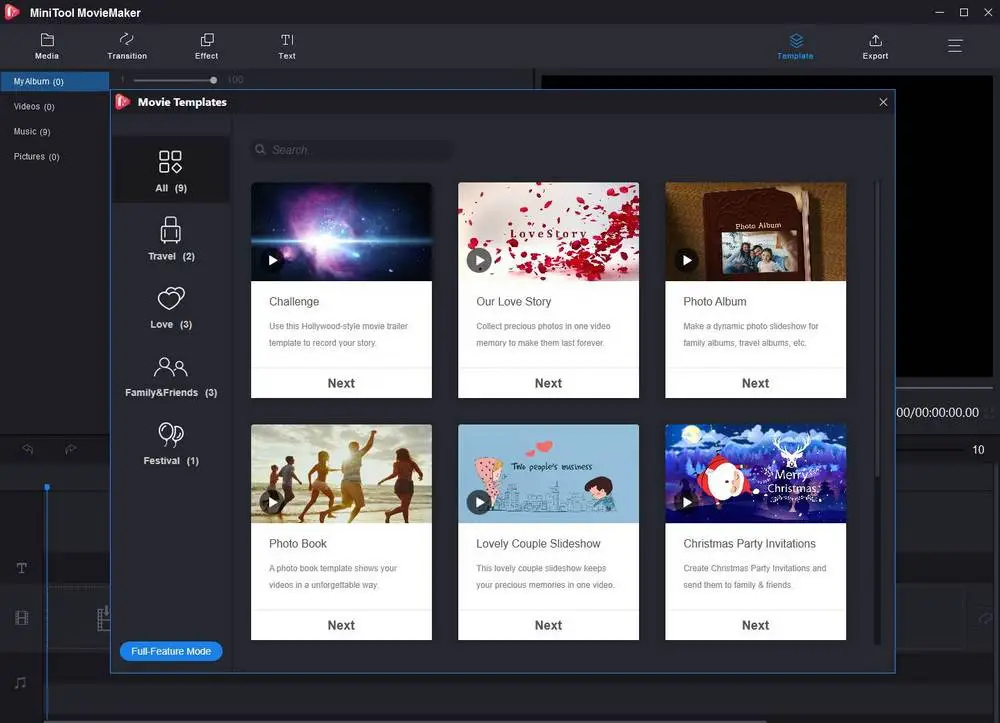This screenshot has width=1000, height=723.
Task: Play the Challenge template preview
Action: point(272,260)
